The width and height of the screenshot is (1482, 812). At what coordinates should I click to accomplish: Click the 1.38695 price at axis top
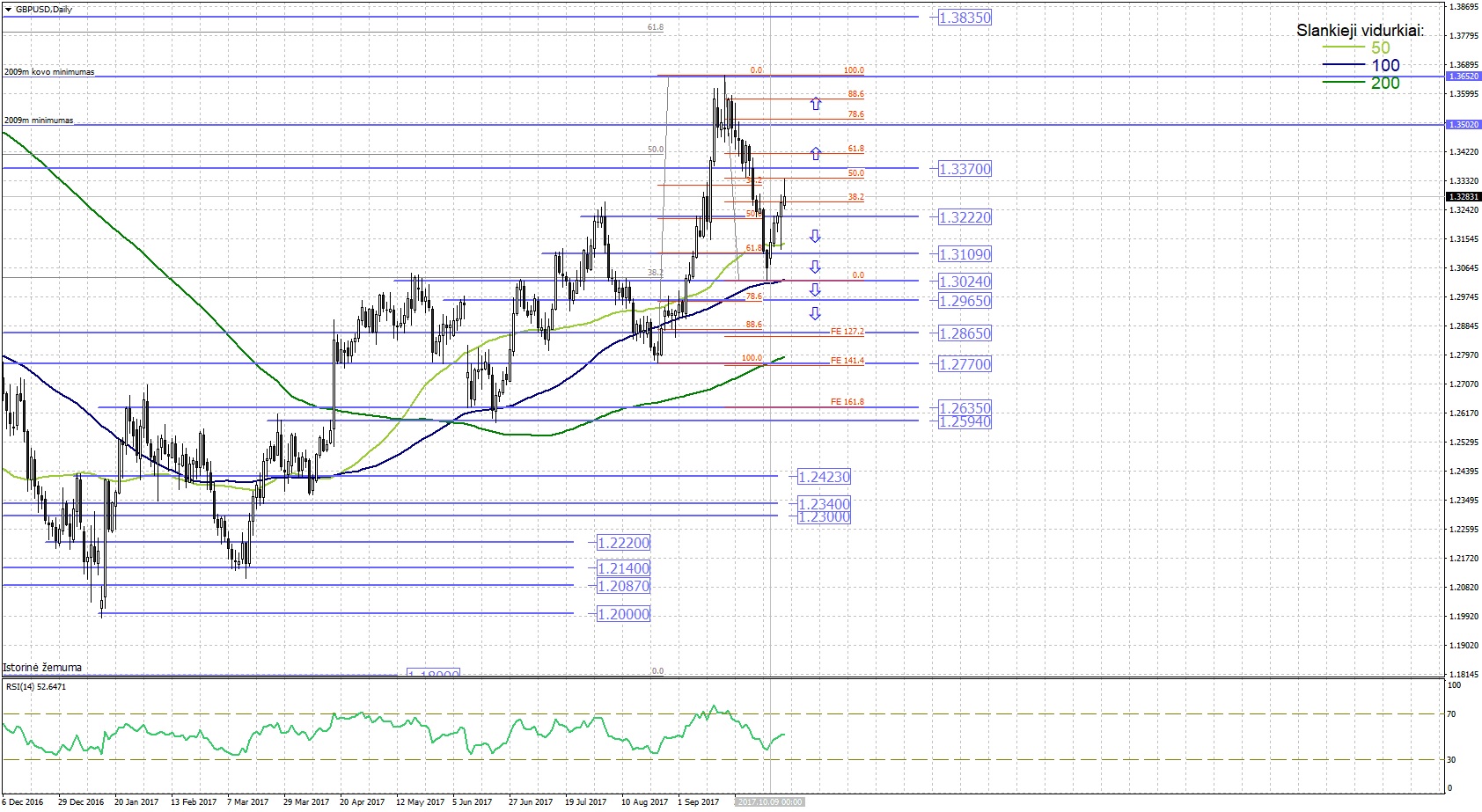1463,6
